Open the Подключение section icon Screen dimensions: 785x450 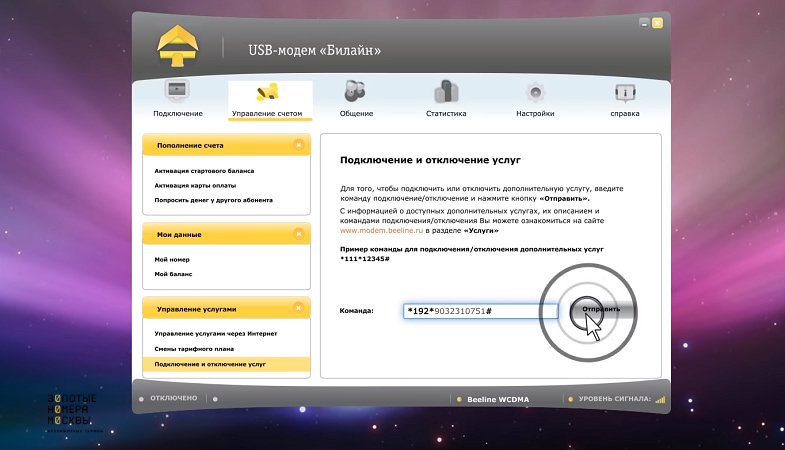click(x=177, y=91)
